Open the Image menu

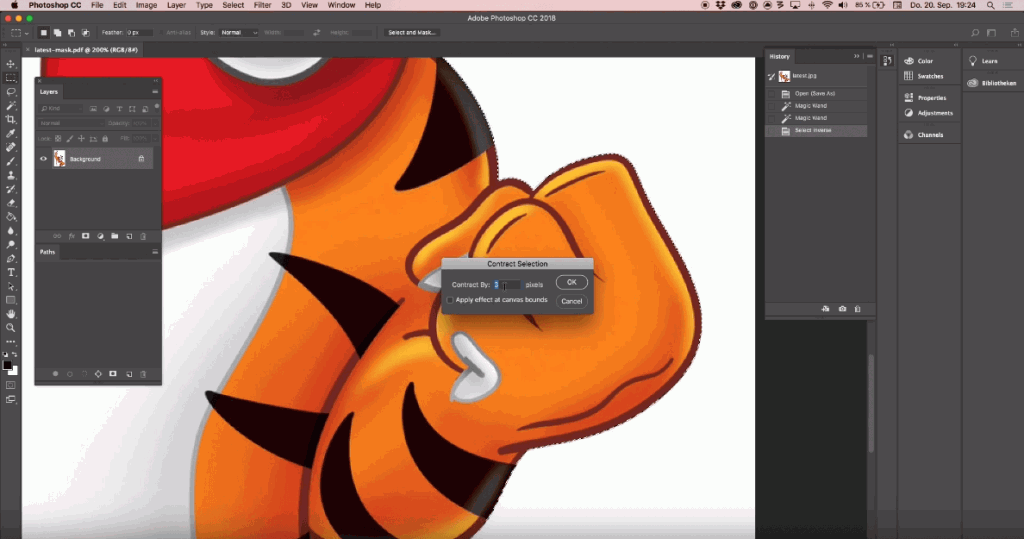coord(146,5)
